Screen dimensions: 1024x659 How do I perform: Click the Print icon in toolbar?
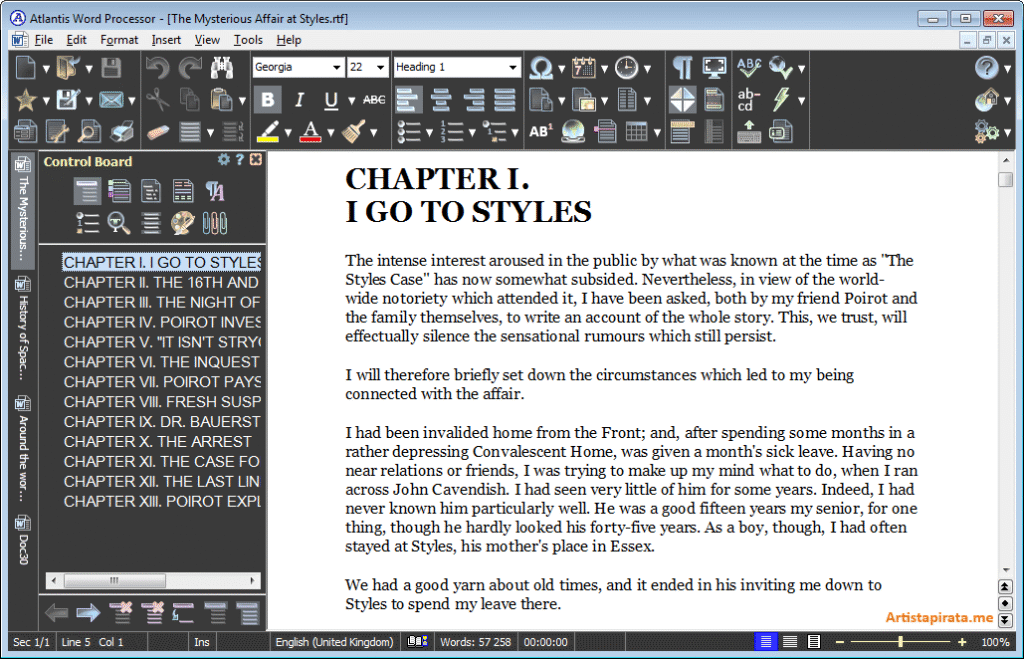coord(24,131)
